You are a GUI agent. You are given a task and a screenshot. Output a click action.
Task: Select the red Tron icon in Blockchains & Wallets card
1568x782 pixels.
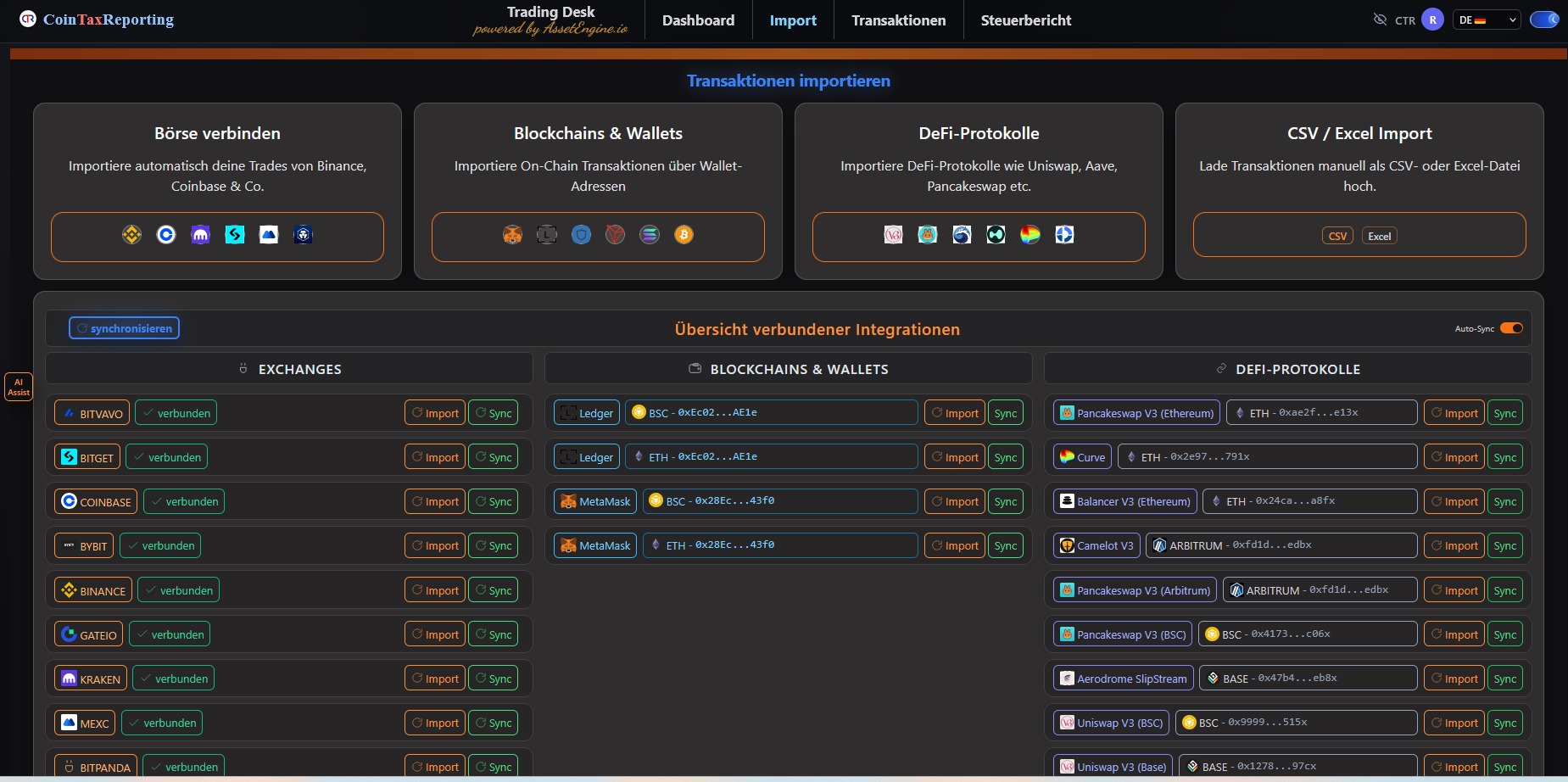click(616, 235)
